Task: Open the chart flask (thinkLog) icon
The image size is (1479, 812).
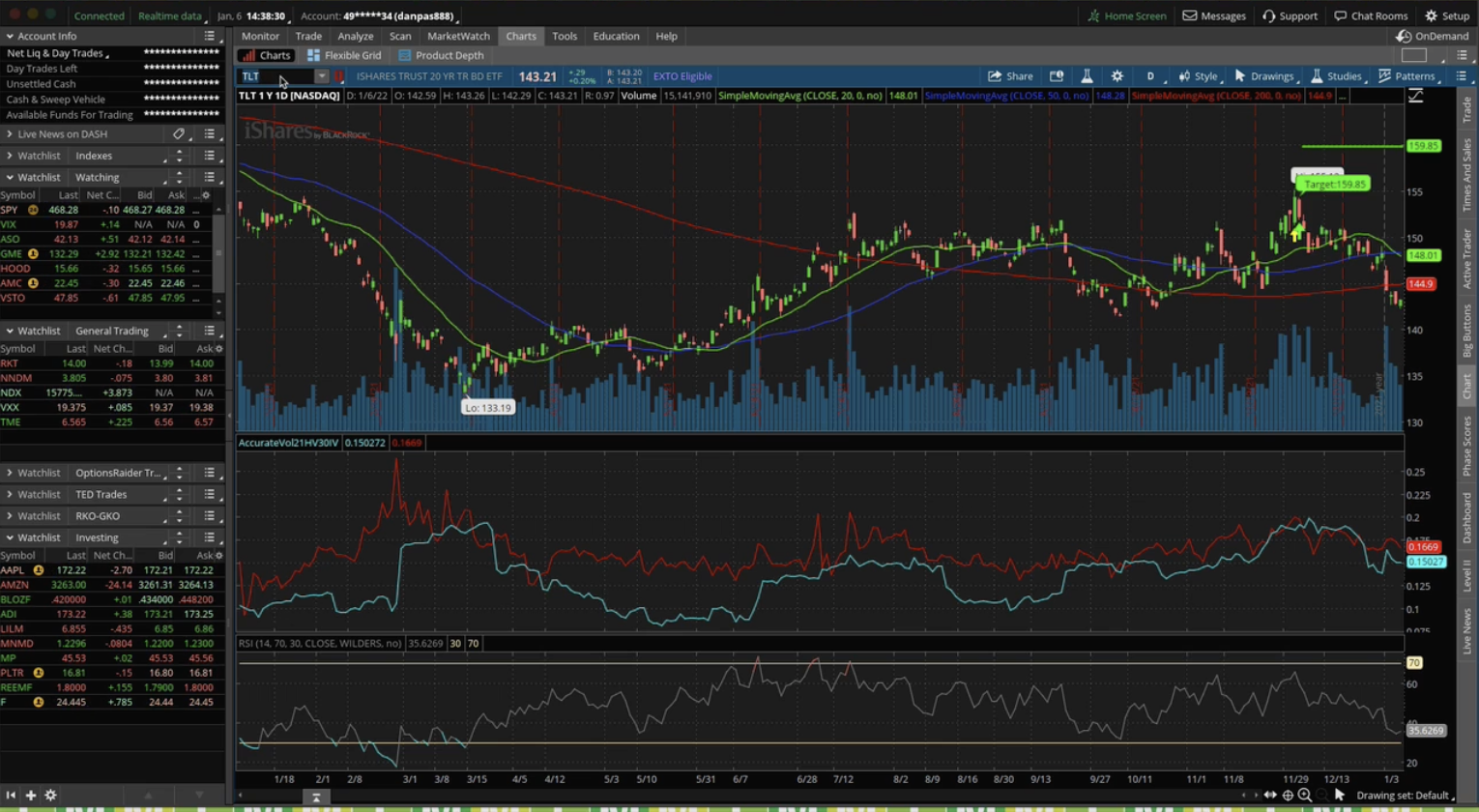Action: [x=1087, y=76]
